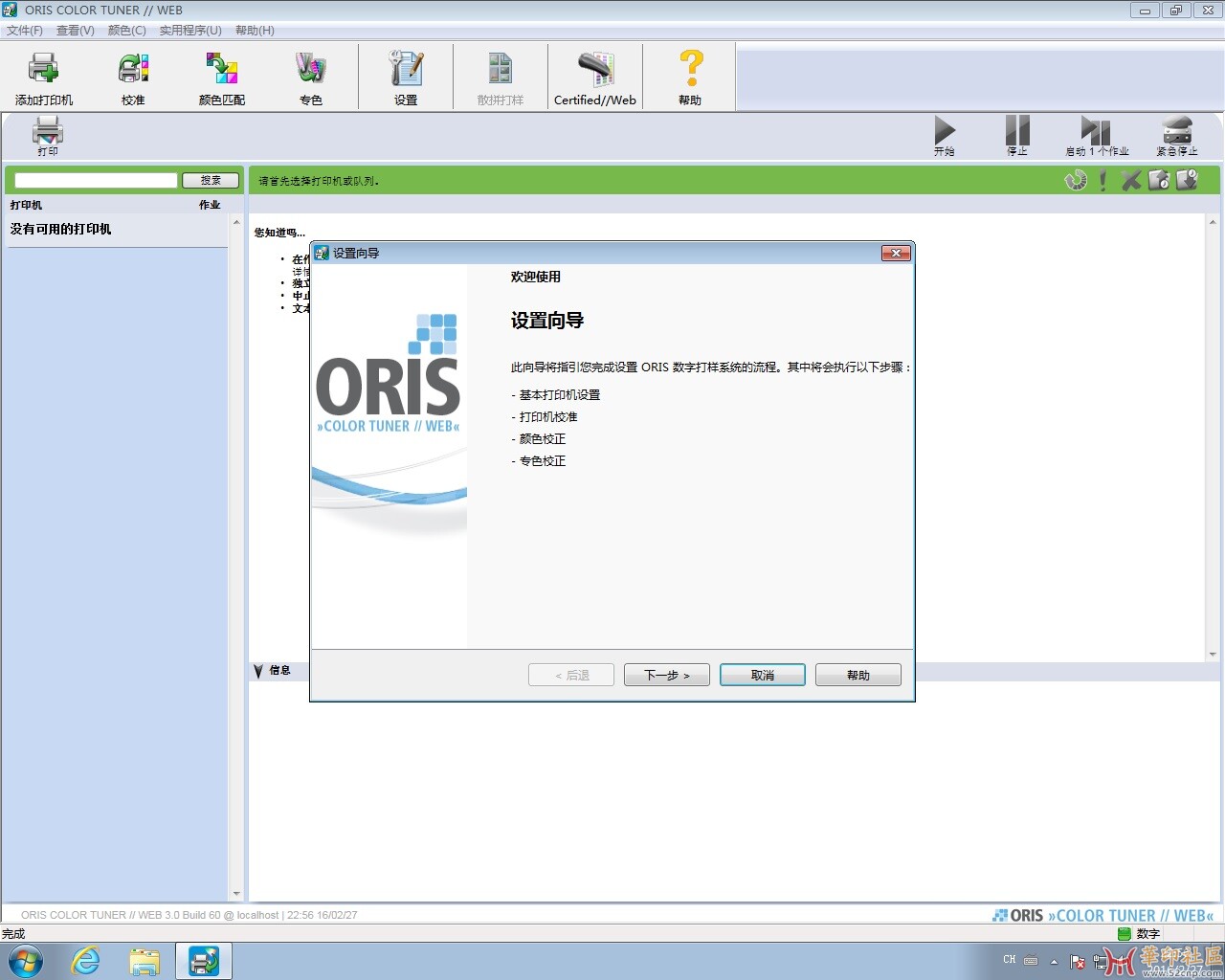Click the 启动 1 个作业 button
Image resolution: width=1225 pixels, height=980 pixels.
[x=1097, y=136]
